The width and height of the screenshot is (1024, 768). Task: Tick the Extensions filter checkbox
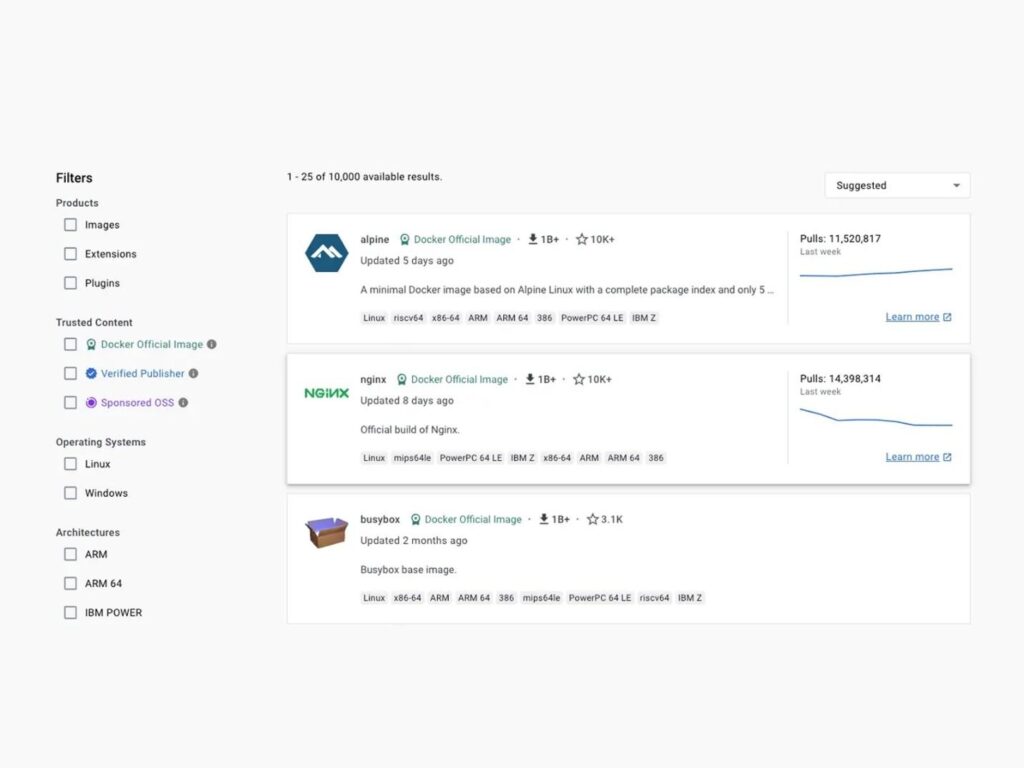[x=71, y=253]
